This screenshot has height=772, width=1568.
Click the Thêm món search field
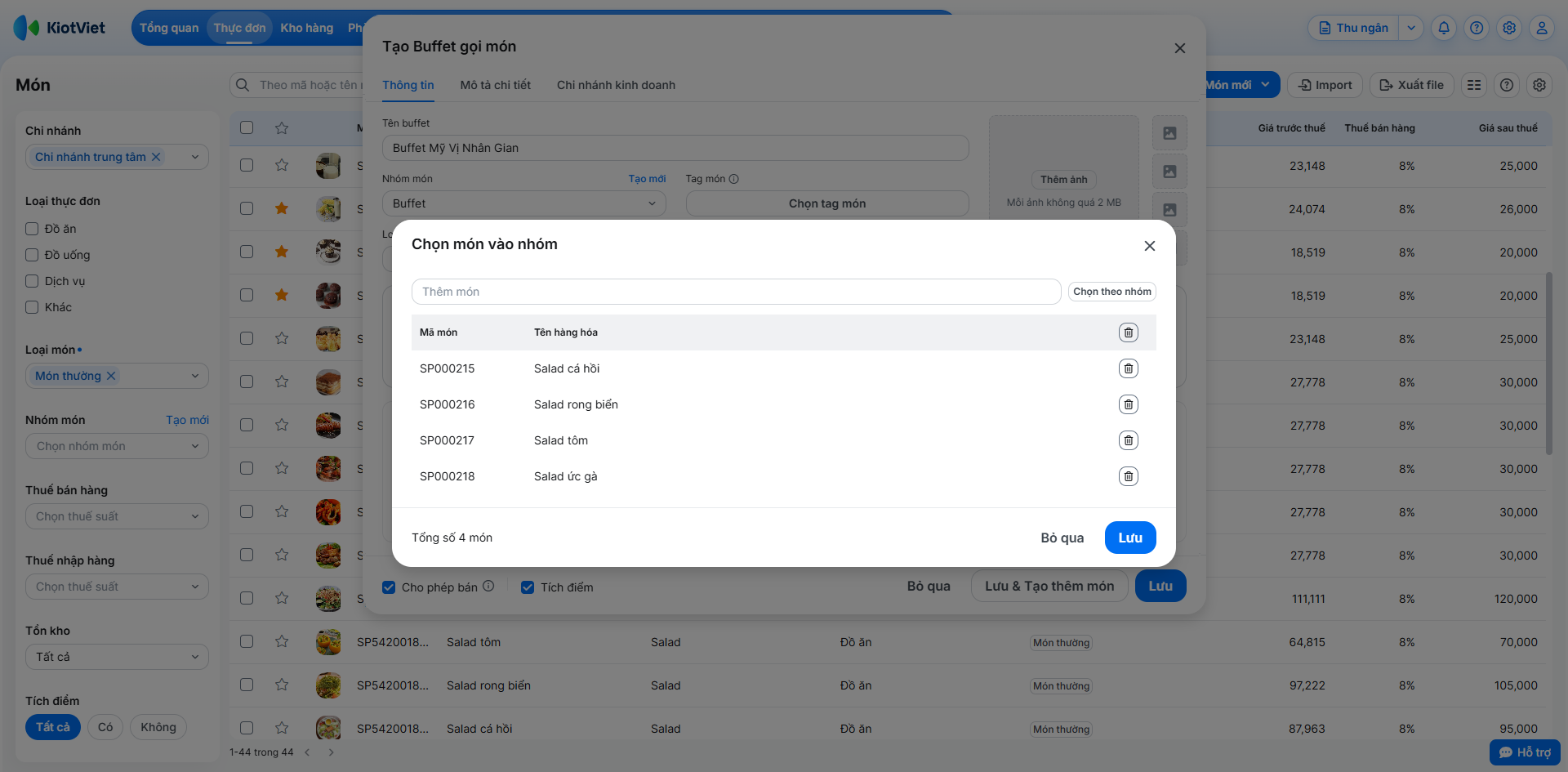click(x=736, y=292)
